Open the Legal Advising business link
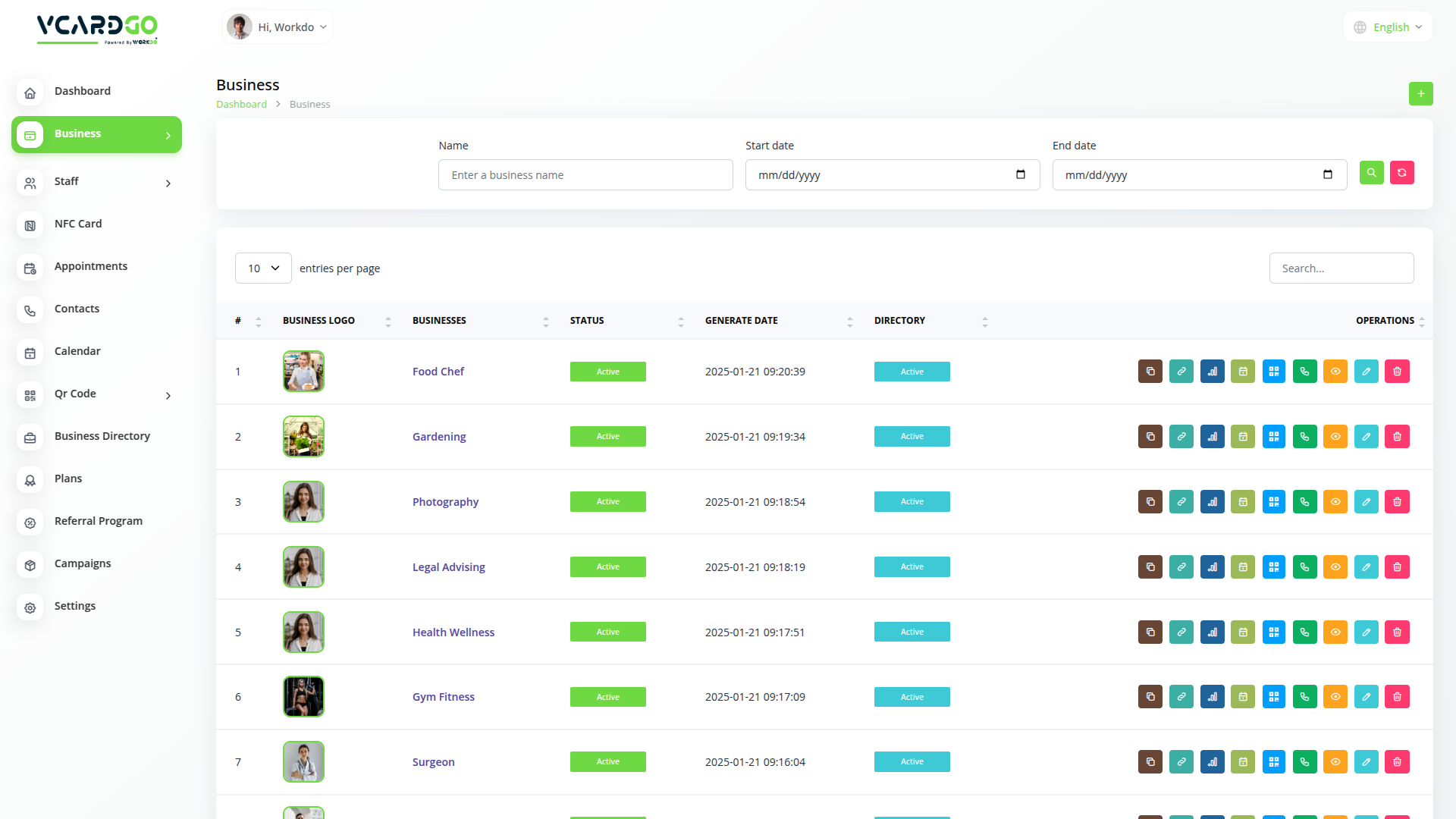This screenshot has height=819, width=1456. (x=448, y=567)
